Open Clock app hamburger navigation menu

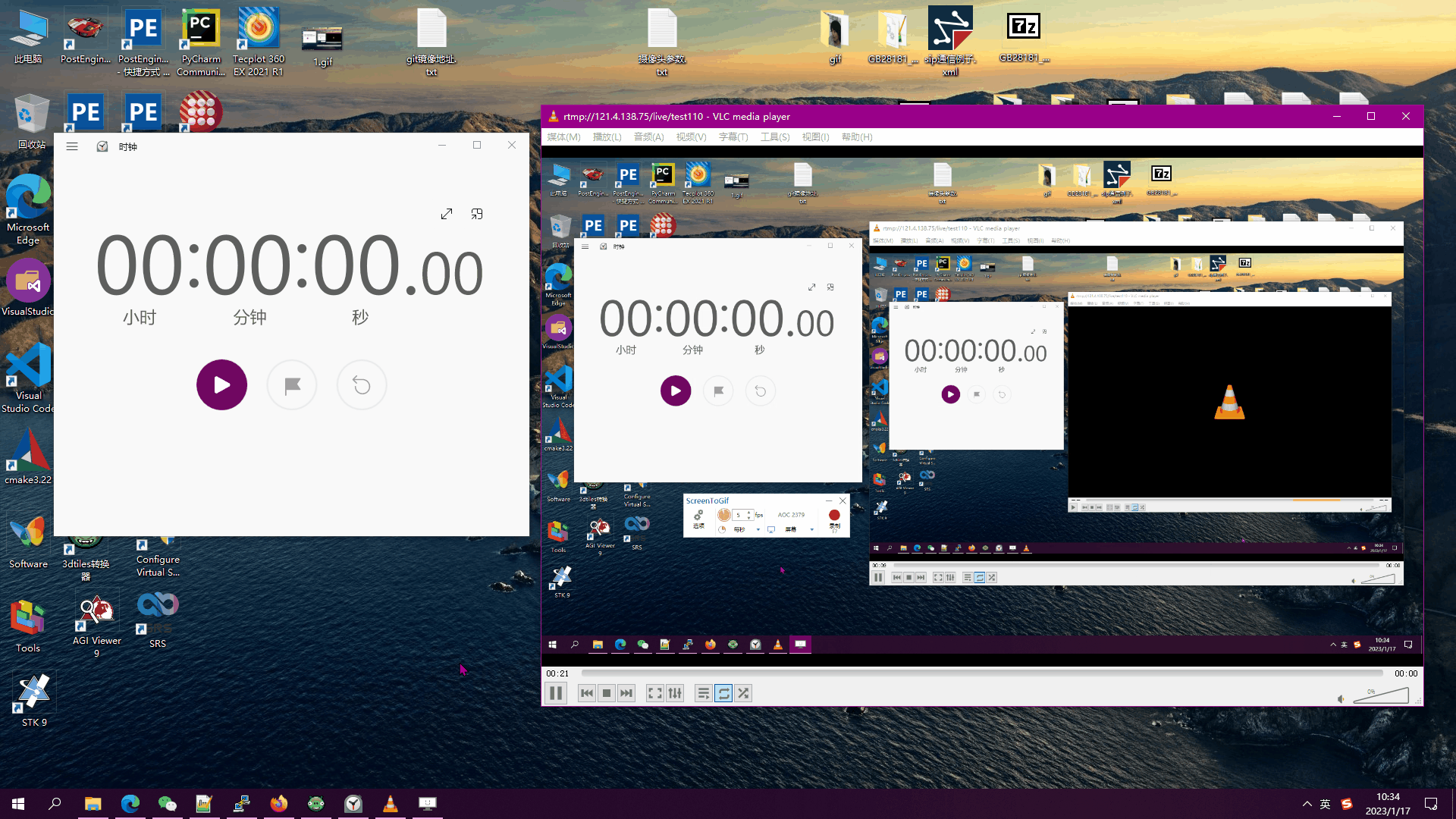[x=72, y=146]
